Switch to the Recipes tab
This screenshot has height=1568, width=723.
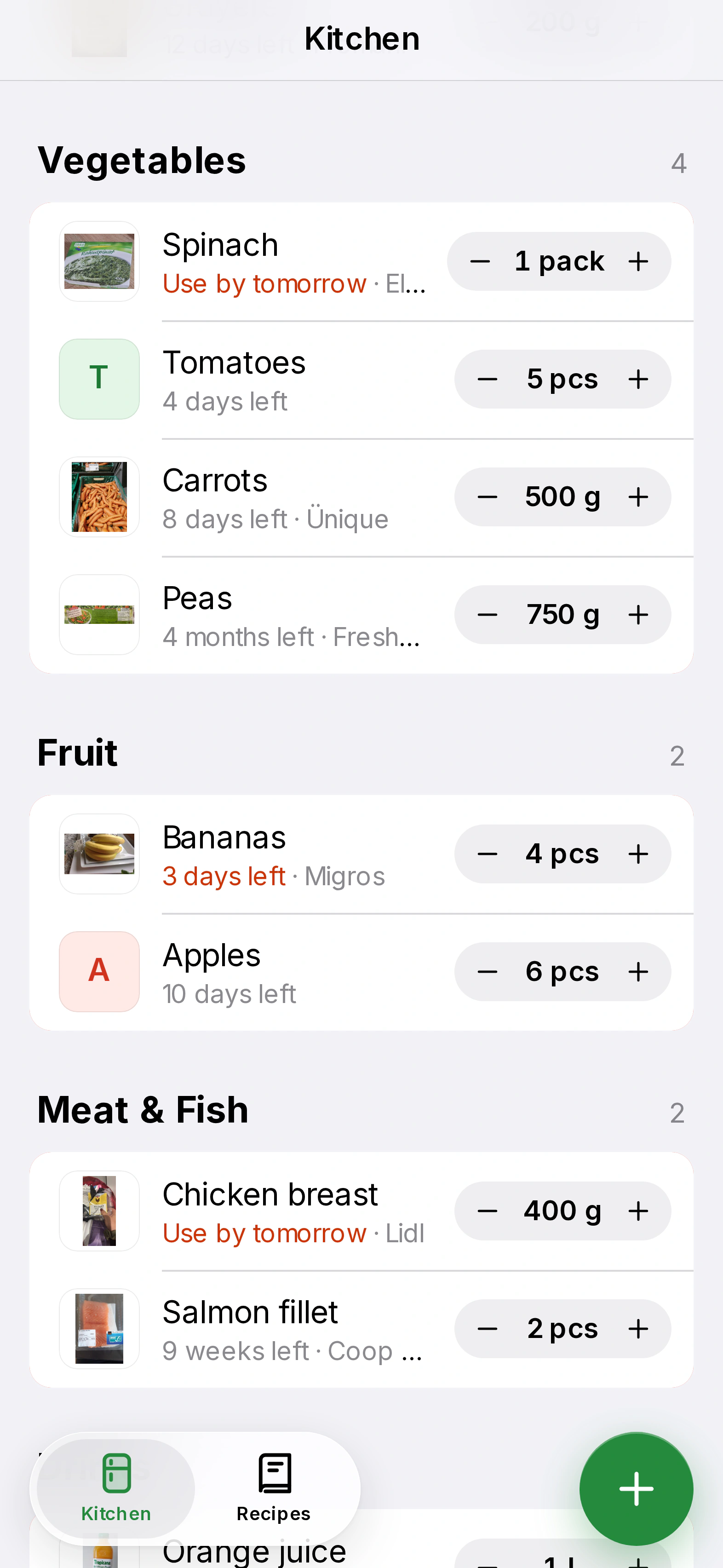274,1488
